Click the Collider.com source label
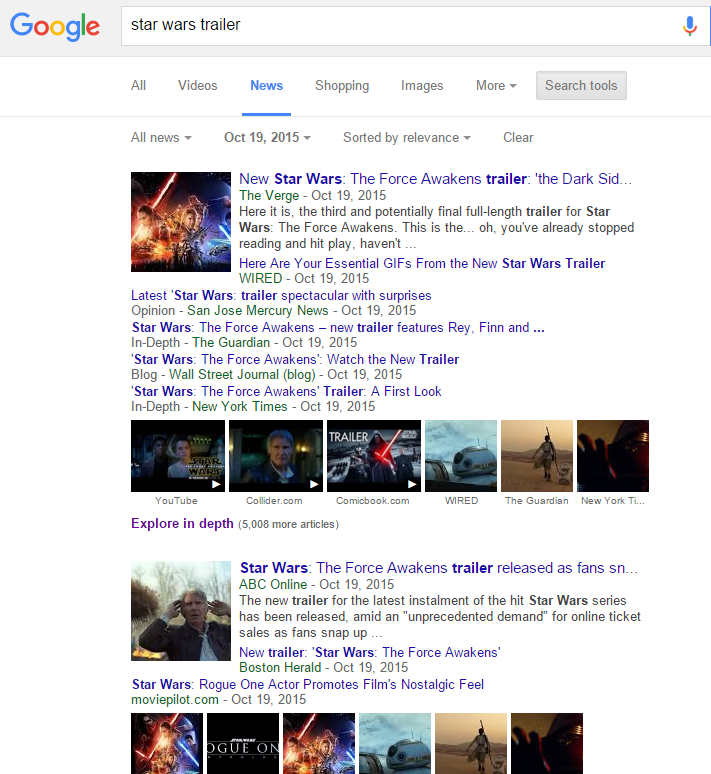 click(x=274, y=501)
